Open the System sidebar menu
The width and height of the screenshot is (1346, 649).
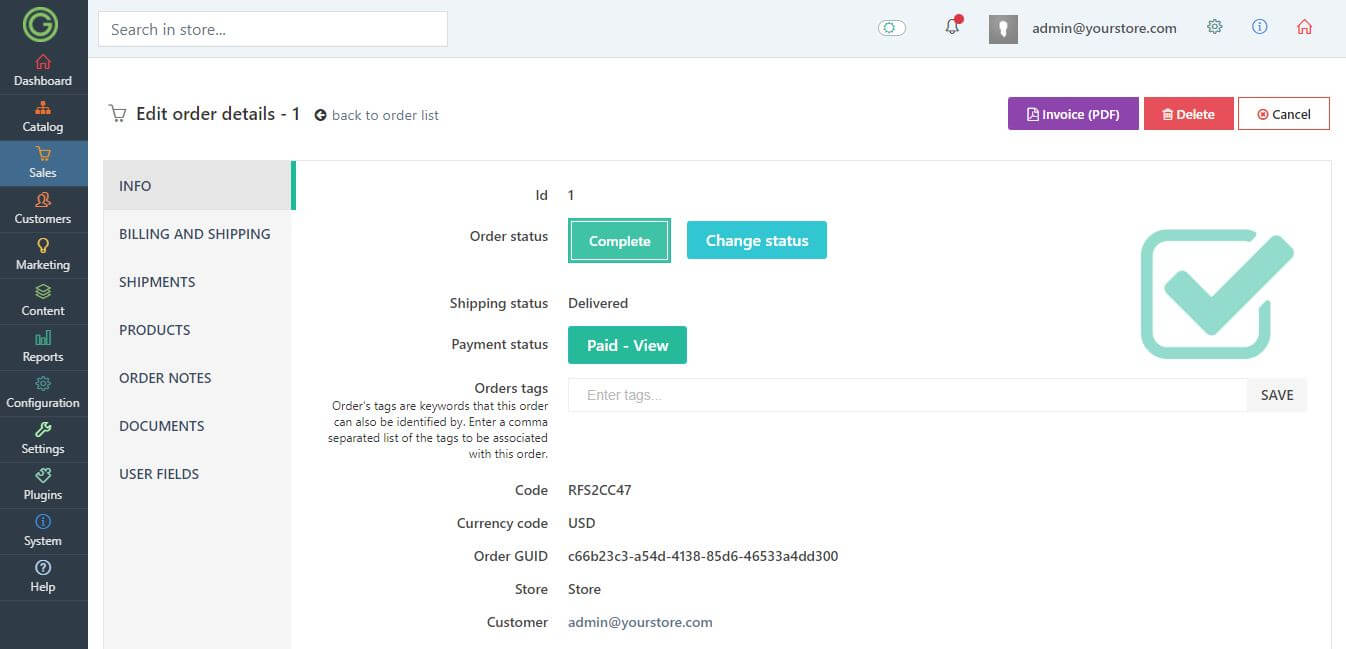click(43, 531)
